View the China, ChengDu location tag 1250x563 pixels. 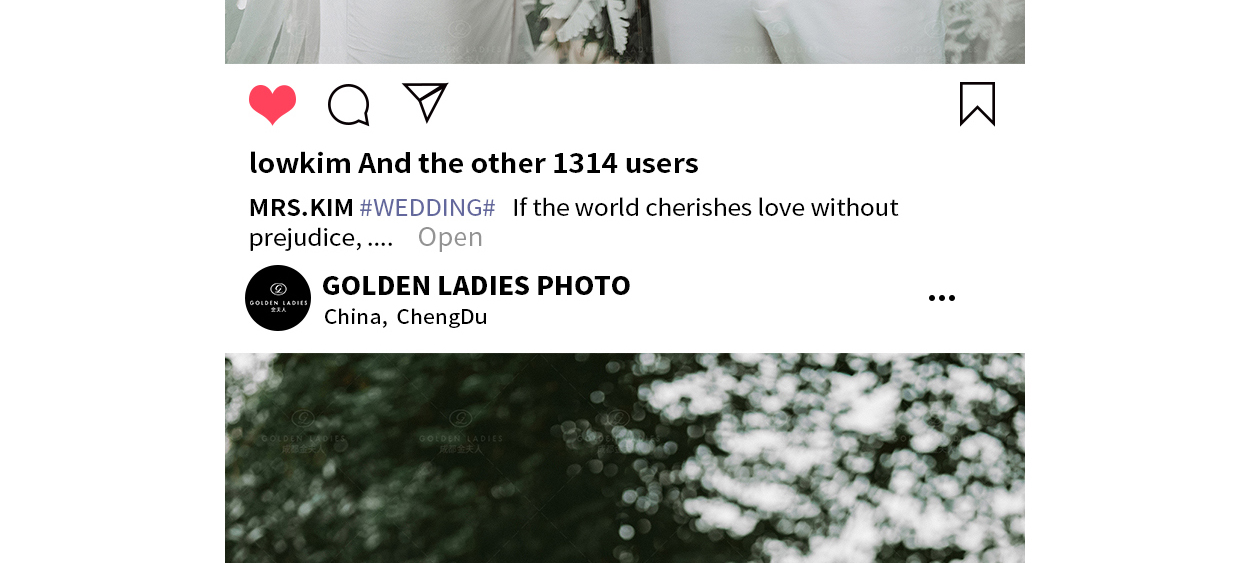point(406,317)
